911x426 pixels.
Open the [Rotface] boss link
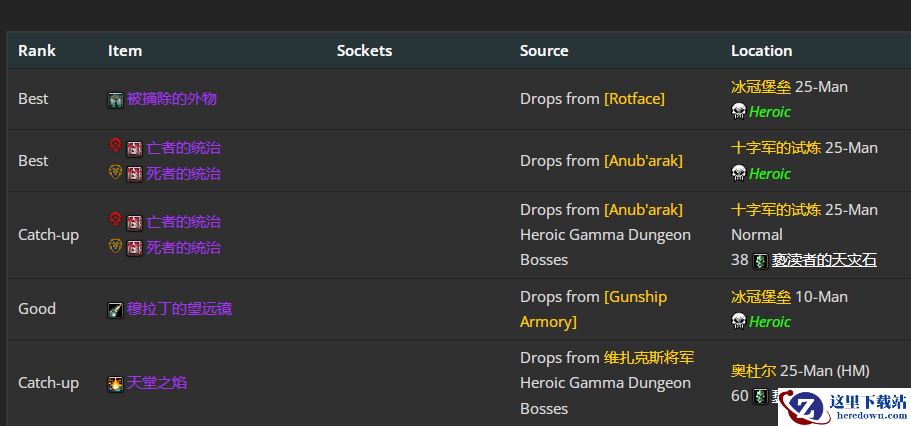[634, 99]
